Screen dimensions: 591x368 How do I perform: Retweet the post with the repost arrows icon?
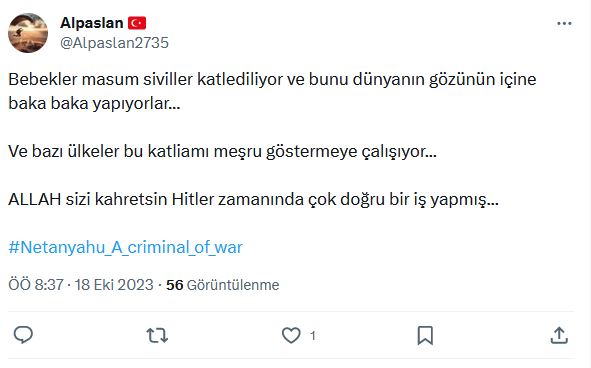[157, 335]
